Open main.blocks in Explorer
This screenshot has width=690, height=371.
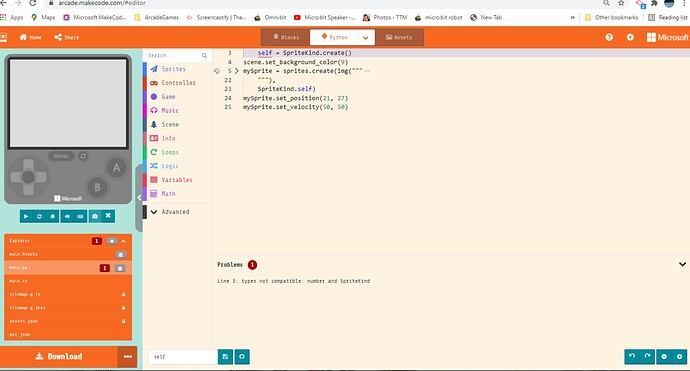click(68, 254)
